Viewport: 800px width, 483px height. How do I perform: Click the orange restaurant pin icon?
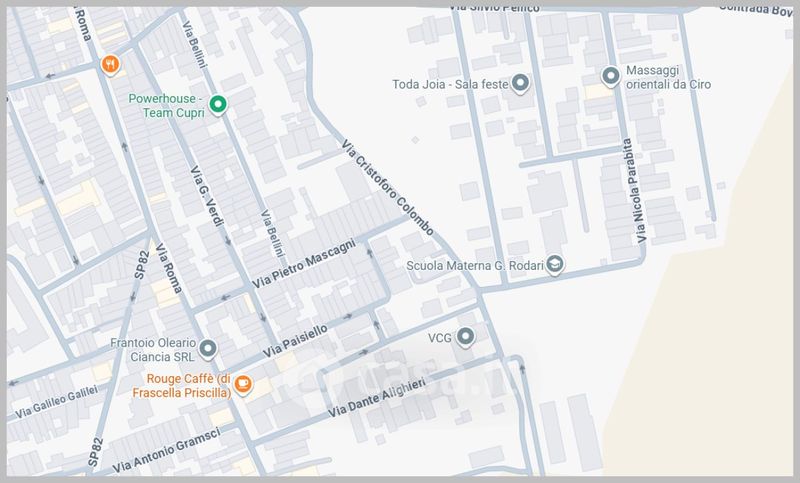(112, 64)
